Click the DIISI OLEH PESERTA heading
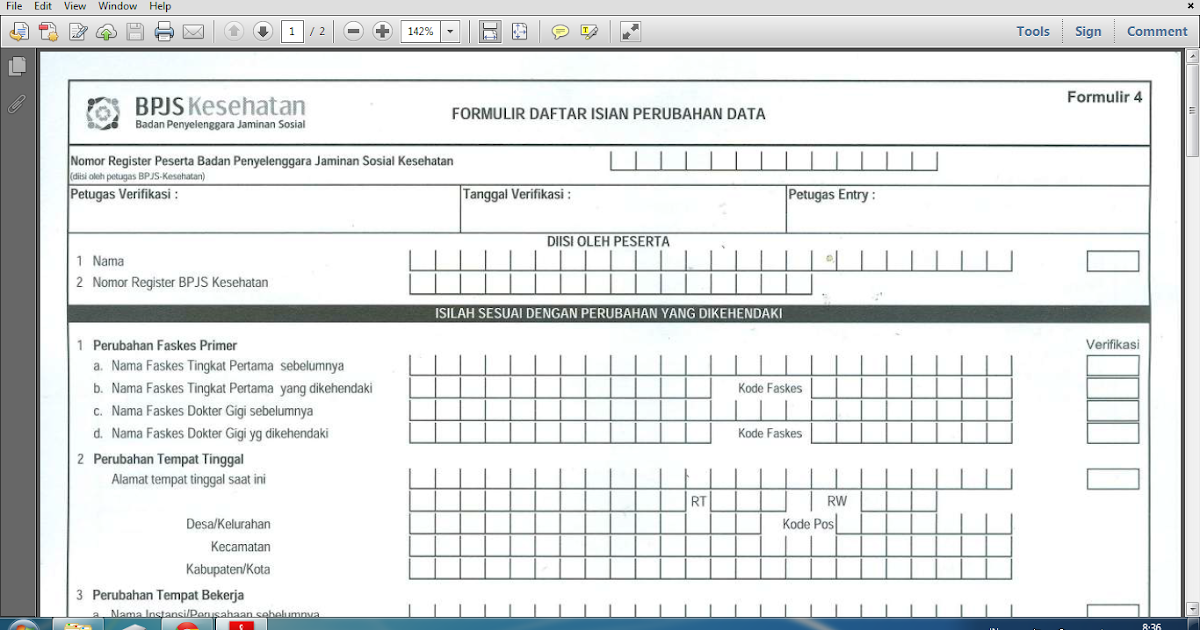Viewport: 1200px width, 630px height. [x=608, y=241]
